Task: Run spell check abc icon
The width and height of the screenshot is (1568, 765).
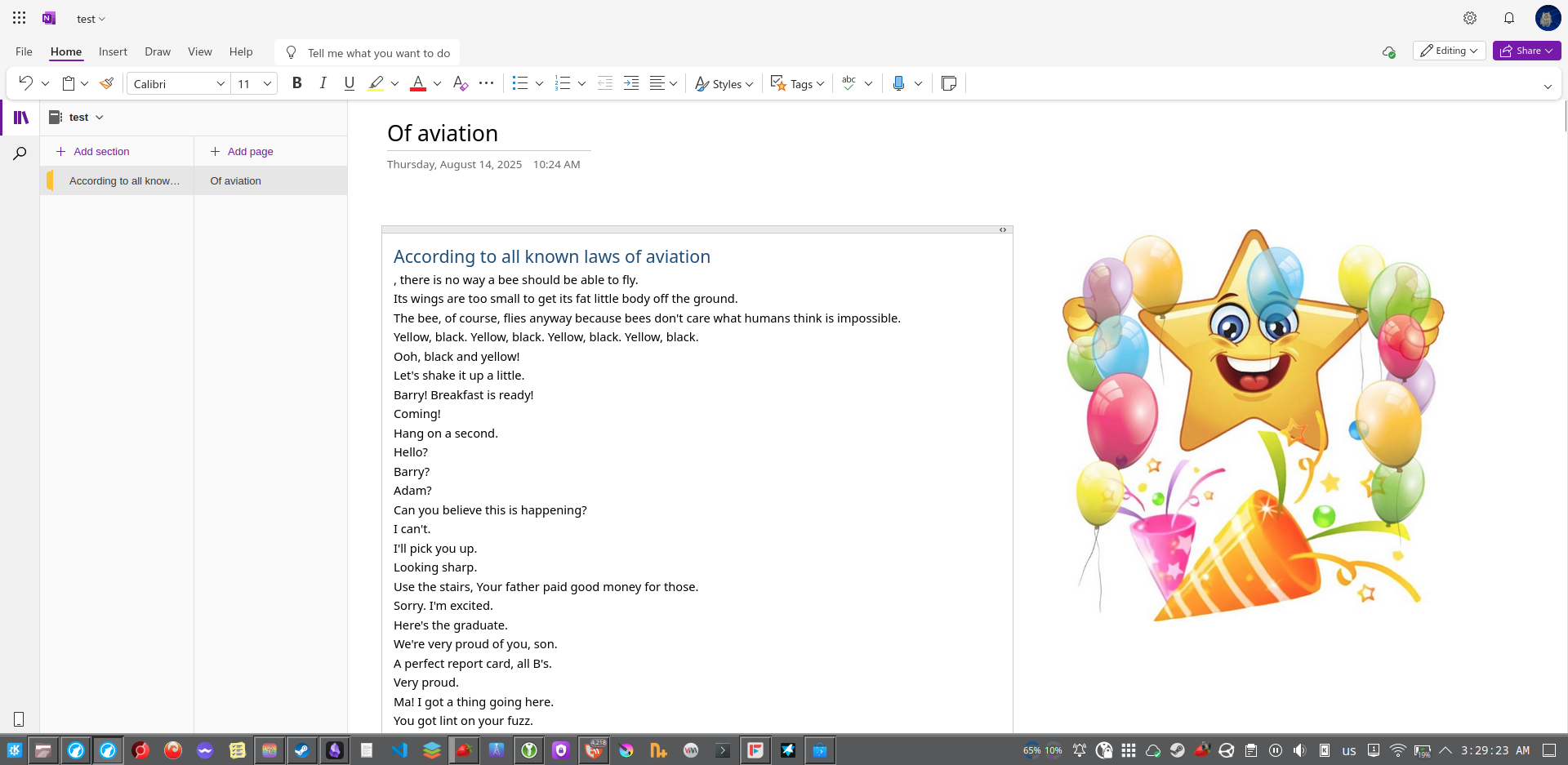Action: (x=849, y=83)
